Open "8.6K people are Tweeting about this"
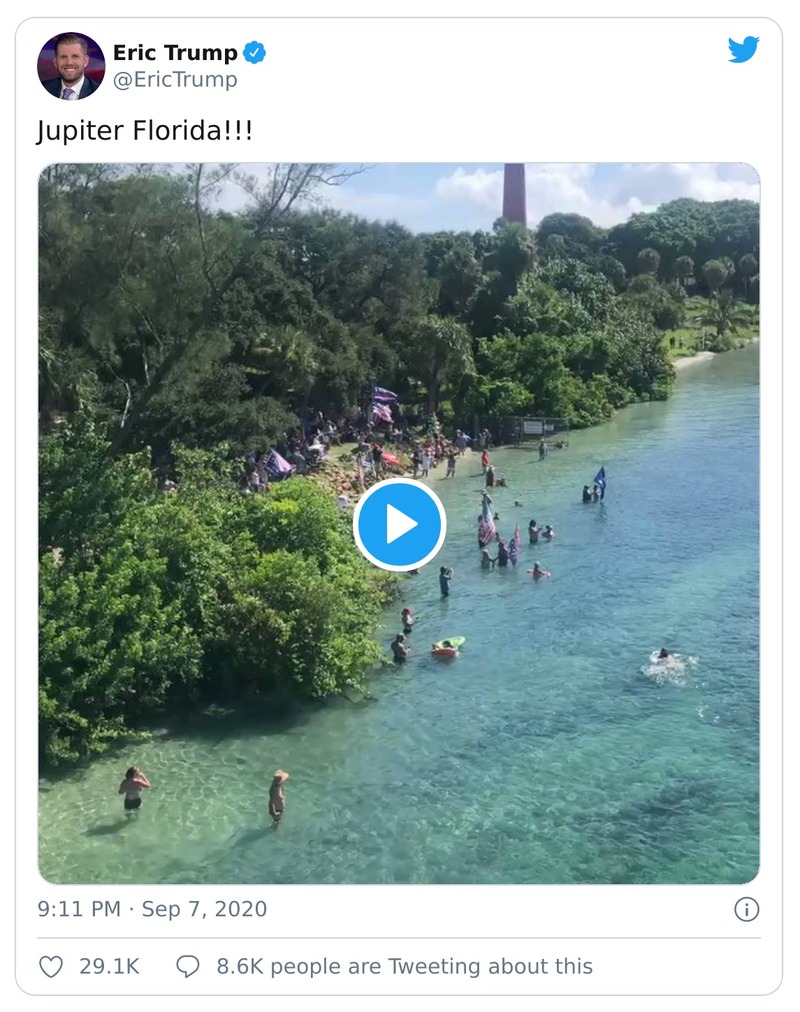This screenshot has height=1012, width=800. pyautogui.click(x=404, y=966)
